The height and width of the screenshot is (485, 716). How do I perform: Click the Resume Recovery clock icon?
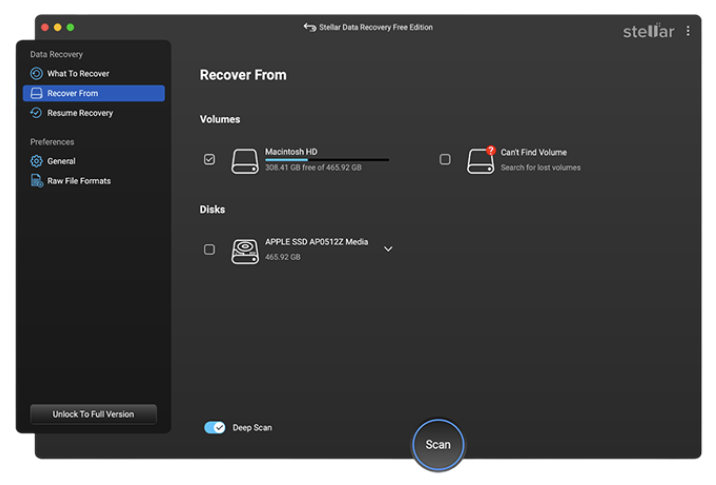click(37, 113)
